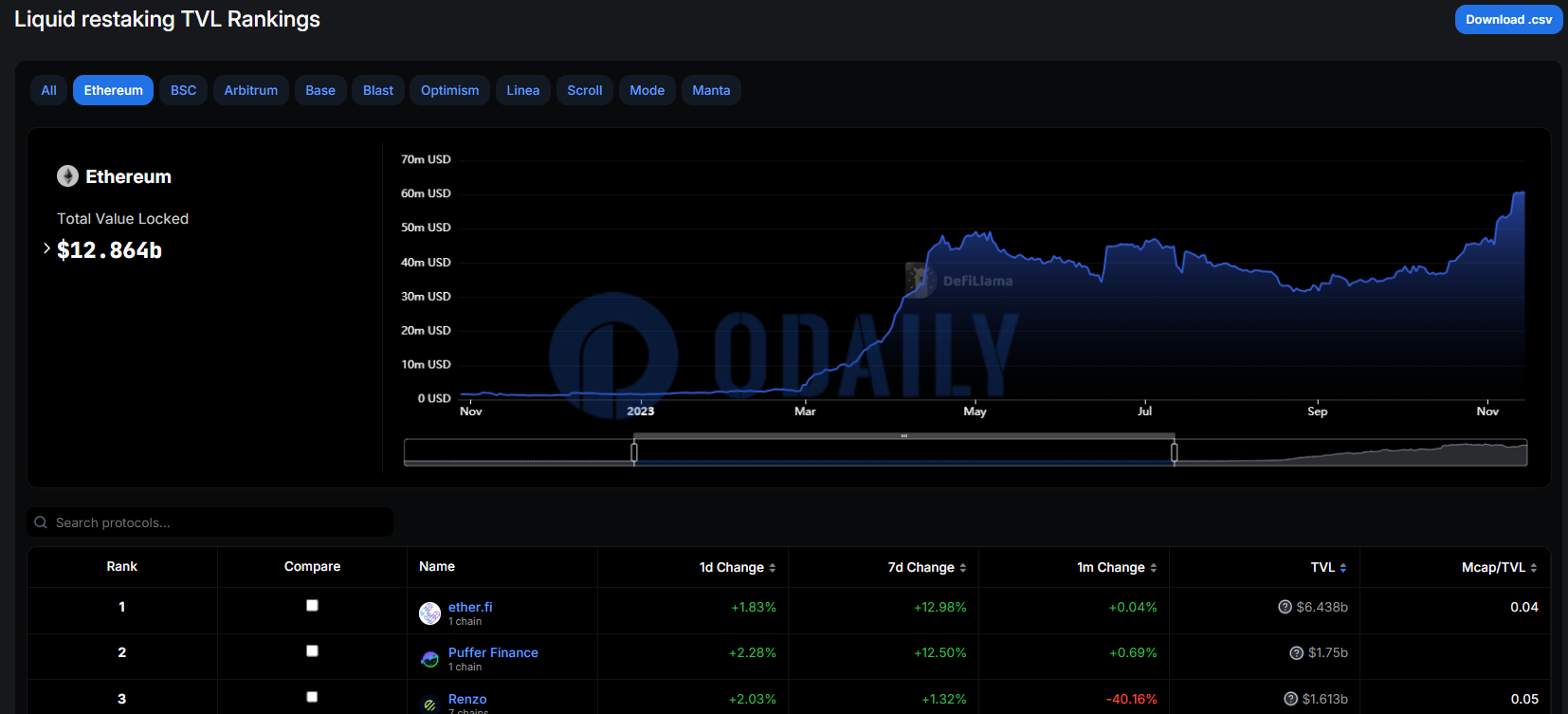
Task: Click the +2.28% 1d change for Puffer Finance
Action: [x=753, y=652]
